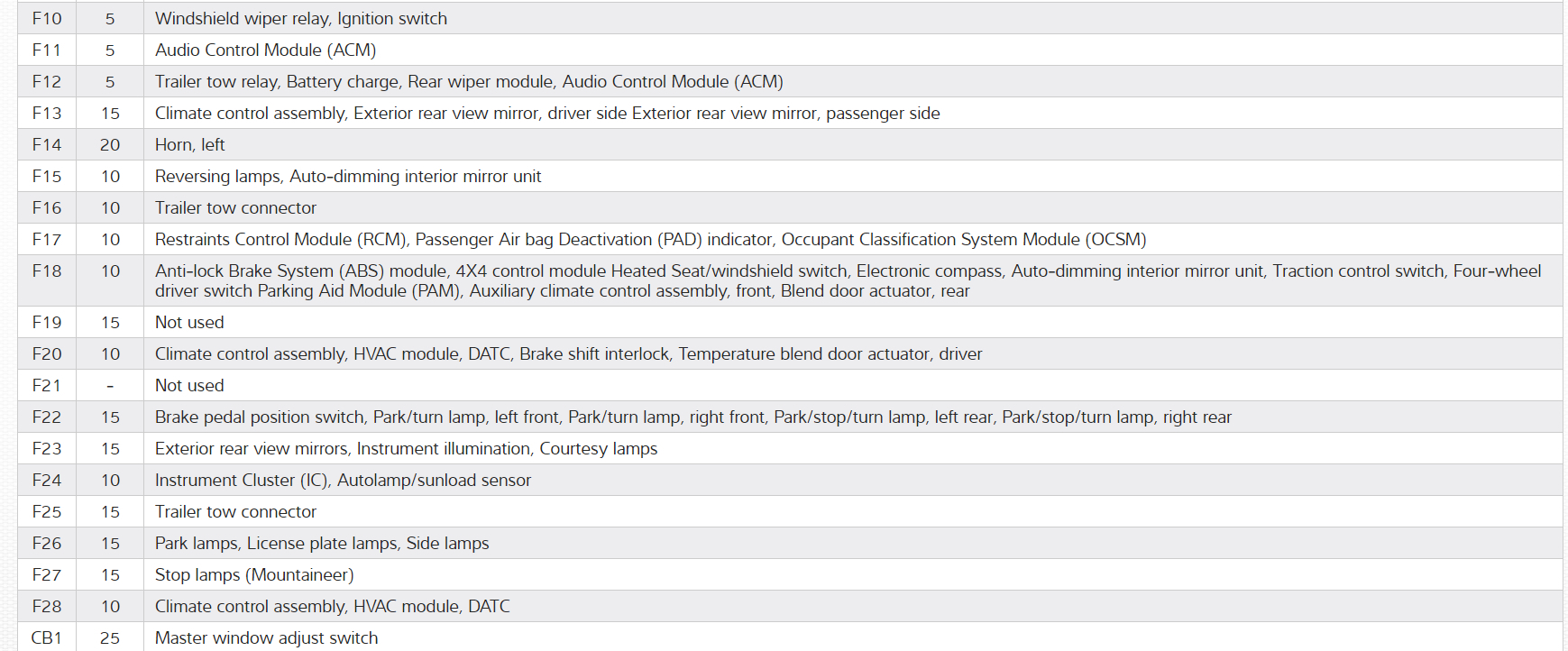Select 'Instrument Cluster (IC), Autolamp/sunload sensor' text
Viewport: 1568px width, 651px height.
[x=343, y=481]
